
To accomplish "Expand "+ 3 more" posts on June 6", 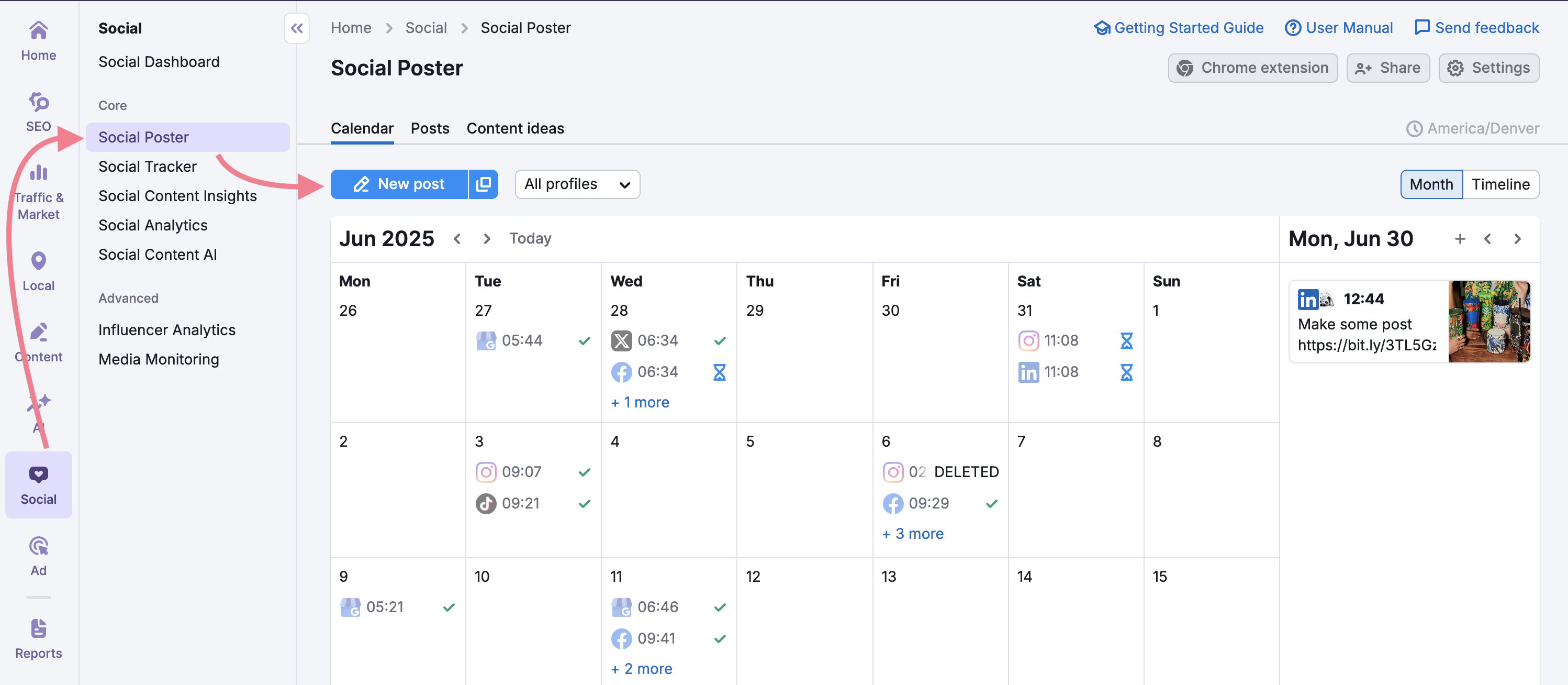I will coord(912,533).
